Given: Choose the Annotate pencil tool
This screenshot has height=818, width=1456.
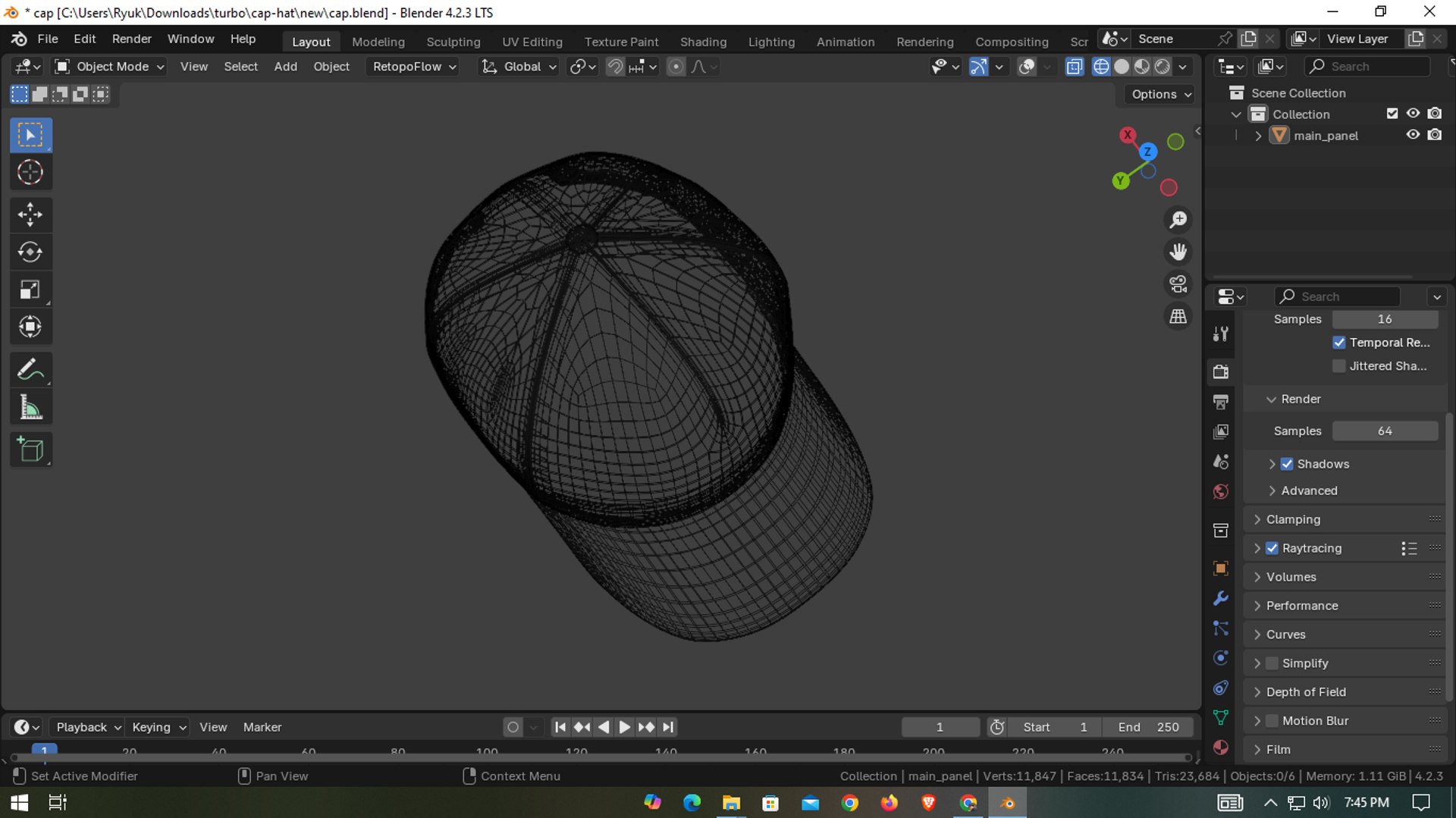Looking at the screenshot, I should pyautogui.click(x=30, y=370).
